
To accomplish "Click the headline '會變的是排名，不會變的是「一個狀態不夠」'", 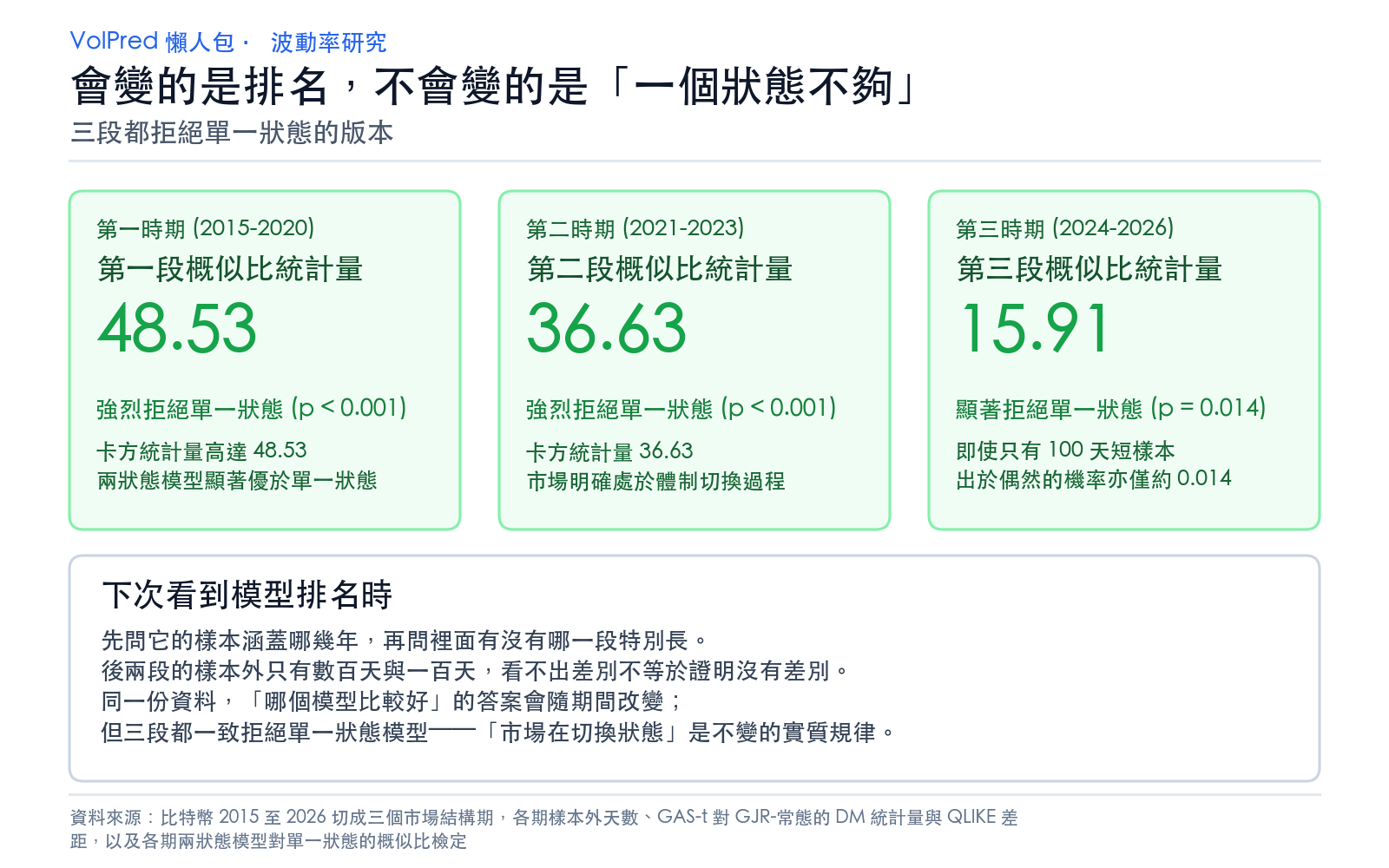I will tap(493, 87).
